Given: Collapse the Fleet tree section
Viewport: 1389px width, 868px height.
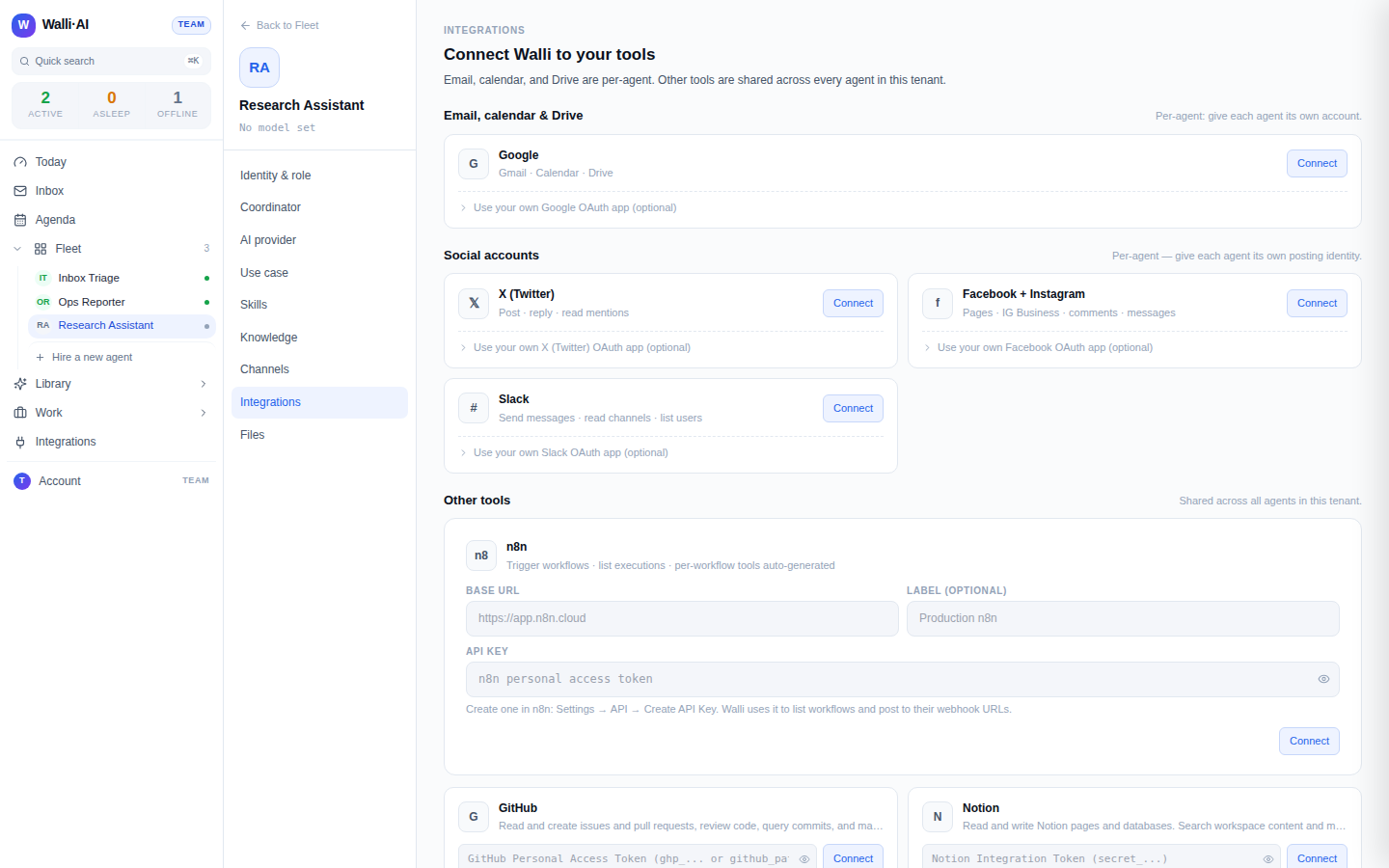Looking at the screenshot, I should coord(17,249).
